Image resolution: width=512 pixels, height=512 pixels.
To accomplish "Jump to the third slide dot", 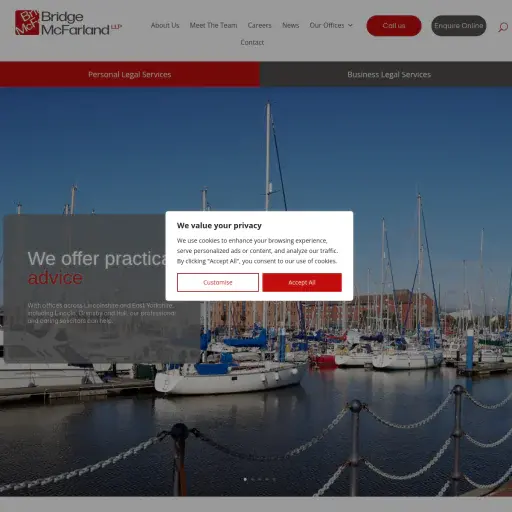I will point(260,479).
